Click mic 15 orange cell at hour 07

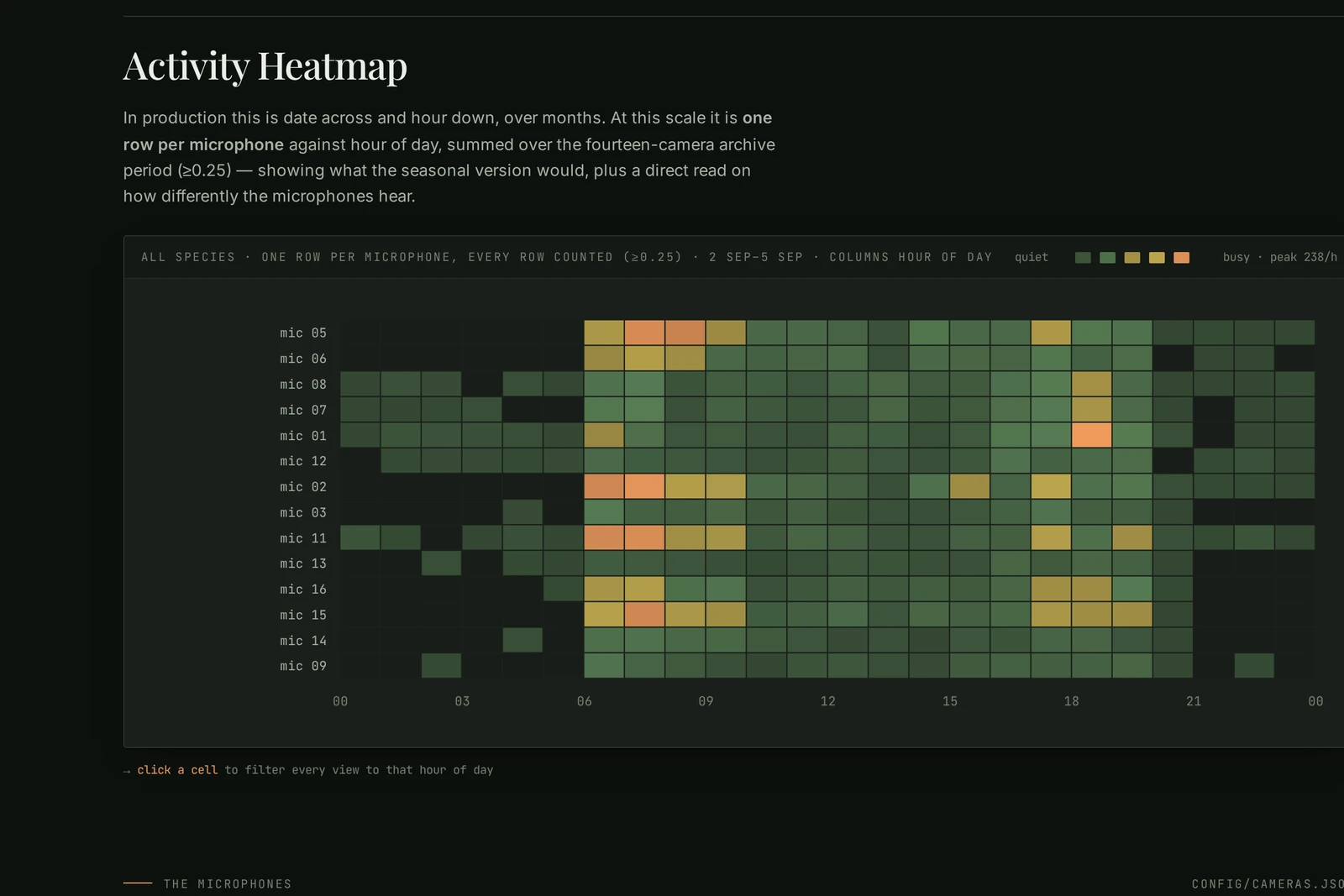click(x=644, y=615)
